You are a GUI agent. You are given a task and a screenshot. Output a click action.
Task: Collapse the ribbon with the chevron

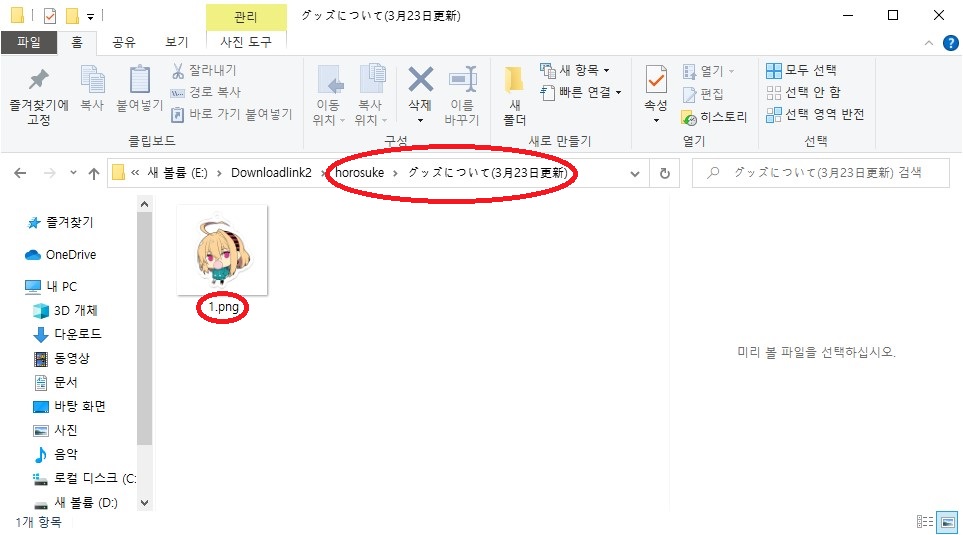(929, 43)
